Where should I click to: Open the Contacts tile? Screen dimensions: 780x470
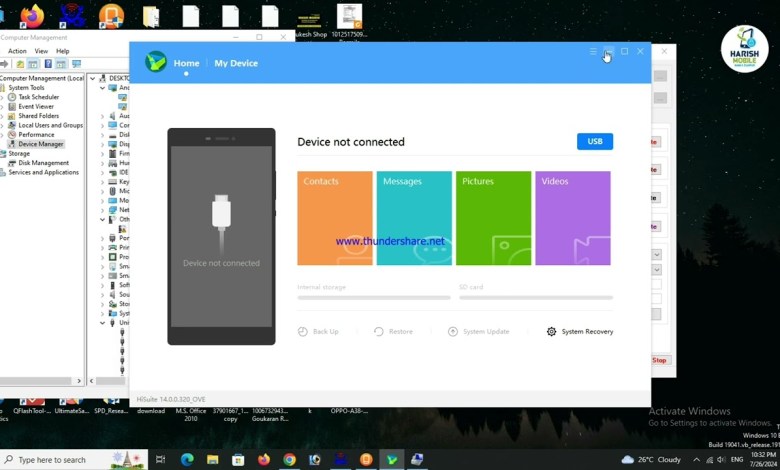coord(335,218)
